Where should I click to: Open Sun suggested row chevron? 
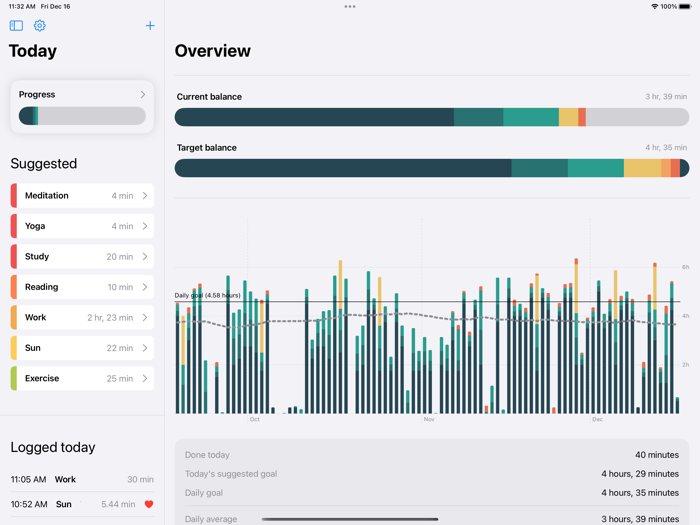point(145,348)
